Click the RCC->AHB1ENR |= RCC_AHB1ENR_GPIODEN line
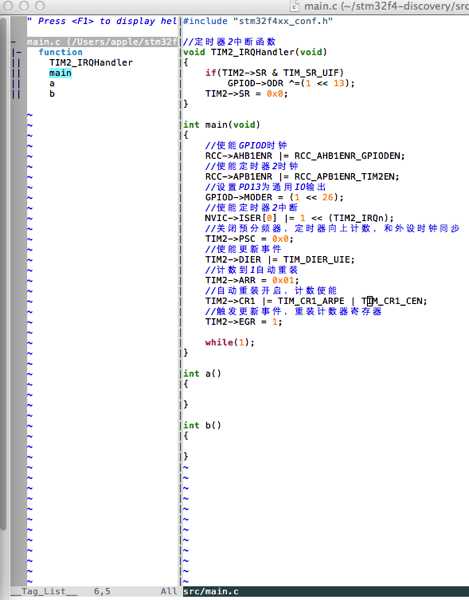This screenshot has width=469, height=600. 305,156
